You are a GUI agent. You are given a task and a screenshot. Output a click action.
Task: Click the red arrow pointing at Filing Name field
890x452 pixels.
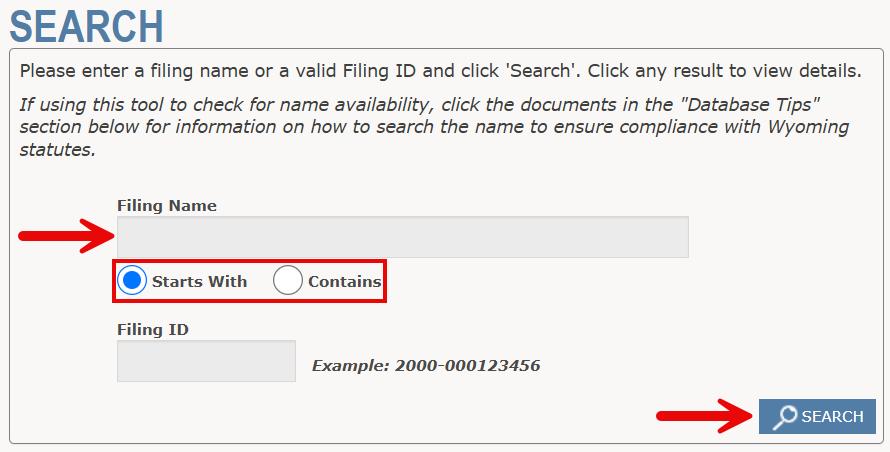click(68, 236)
